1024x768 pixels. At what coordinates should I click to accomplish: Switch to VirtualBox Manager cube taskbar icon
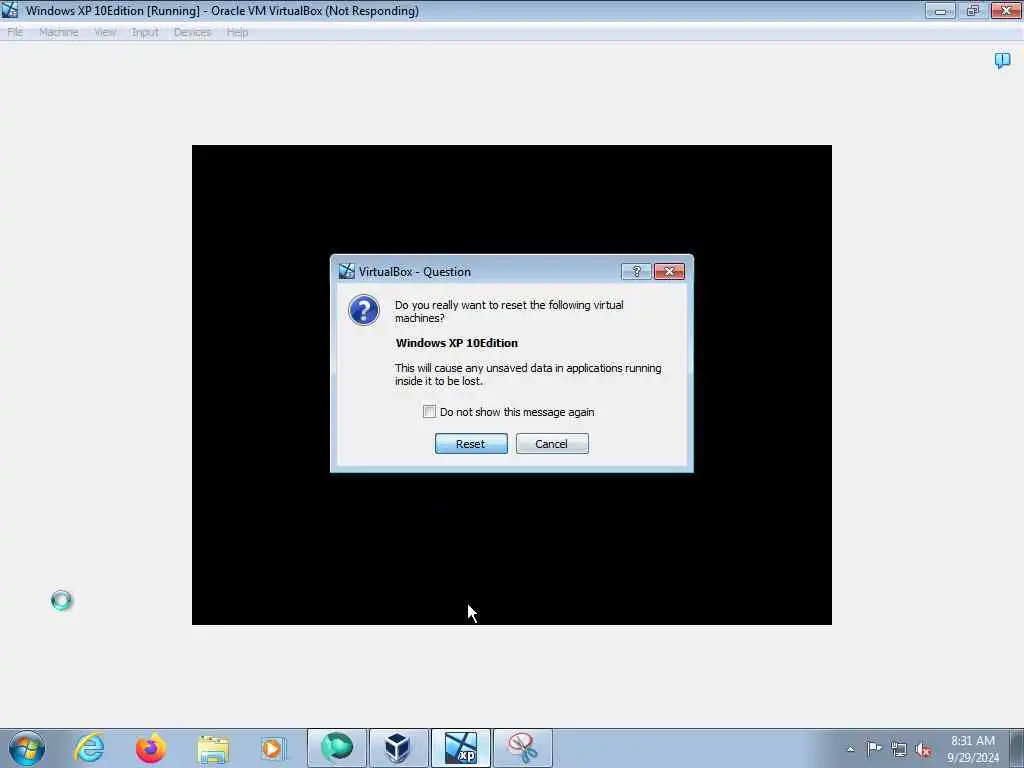click(398, 748)
